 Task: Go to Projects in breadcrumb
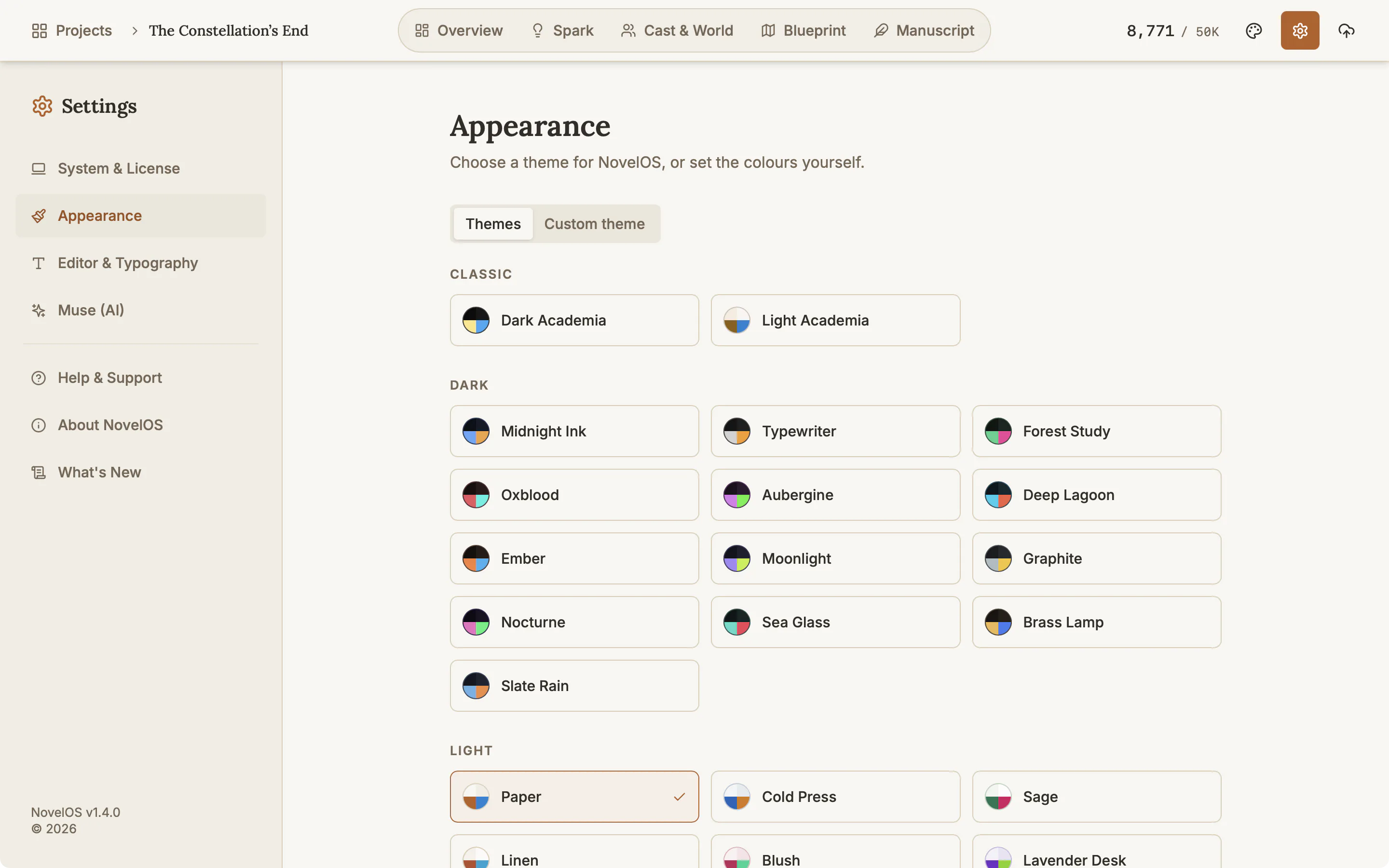(72, 30)
